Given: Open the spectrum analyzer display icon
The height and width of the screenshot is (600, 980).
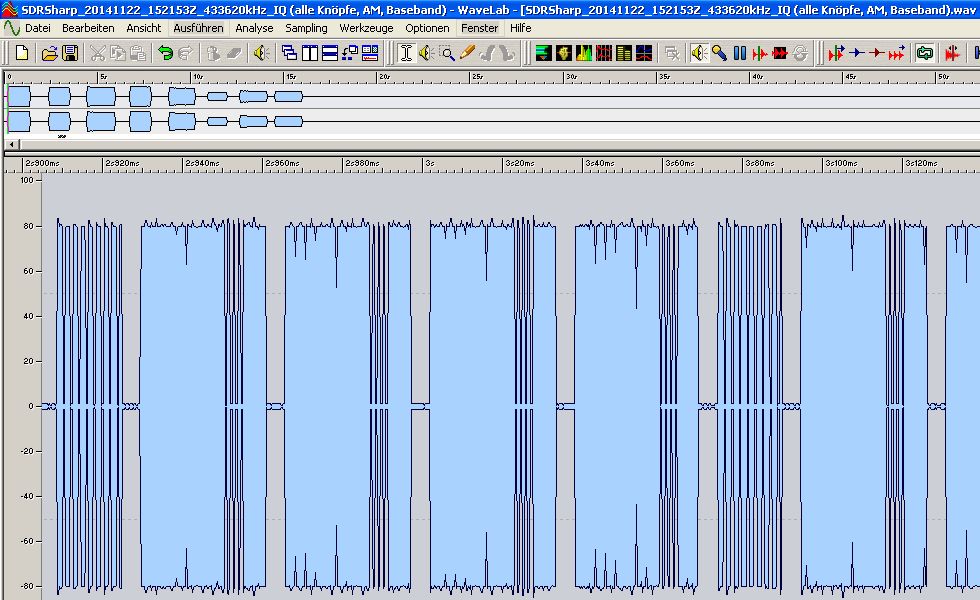Looking at the screenshot, I should tap(583, 52).
